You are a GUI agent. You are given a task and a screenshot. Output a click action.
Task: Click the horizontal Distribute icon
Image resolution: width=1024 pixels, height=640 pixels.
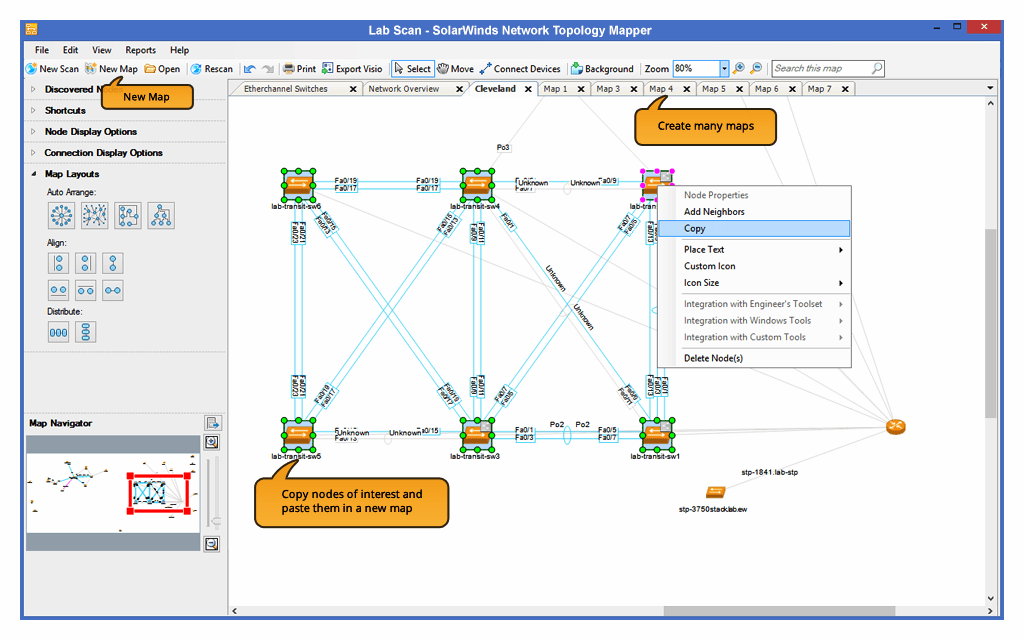(x=58, y=331)
